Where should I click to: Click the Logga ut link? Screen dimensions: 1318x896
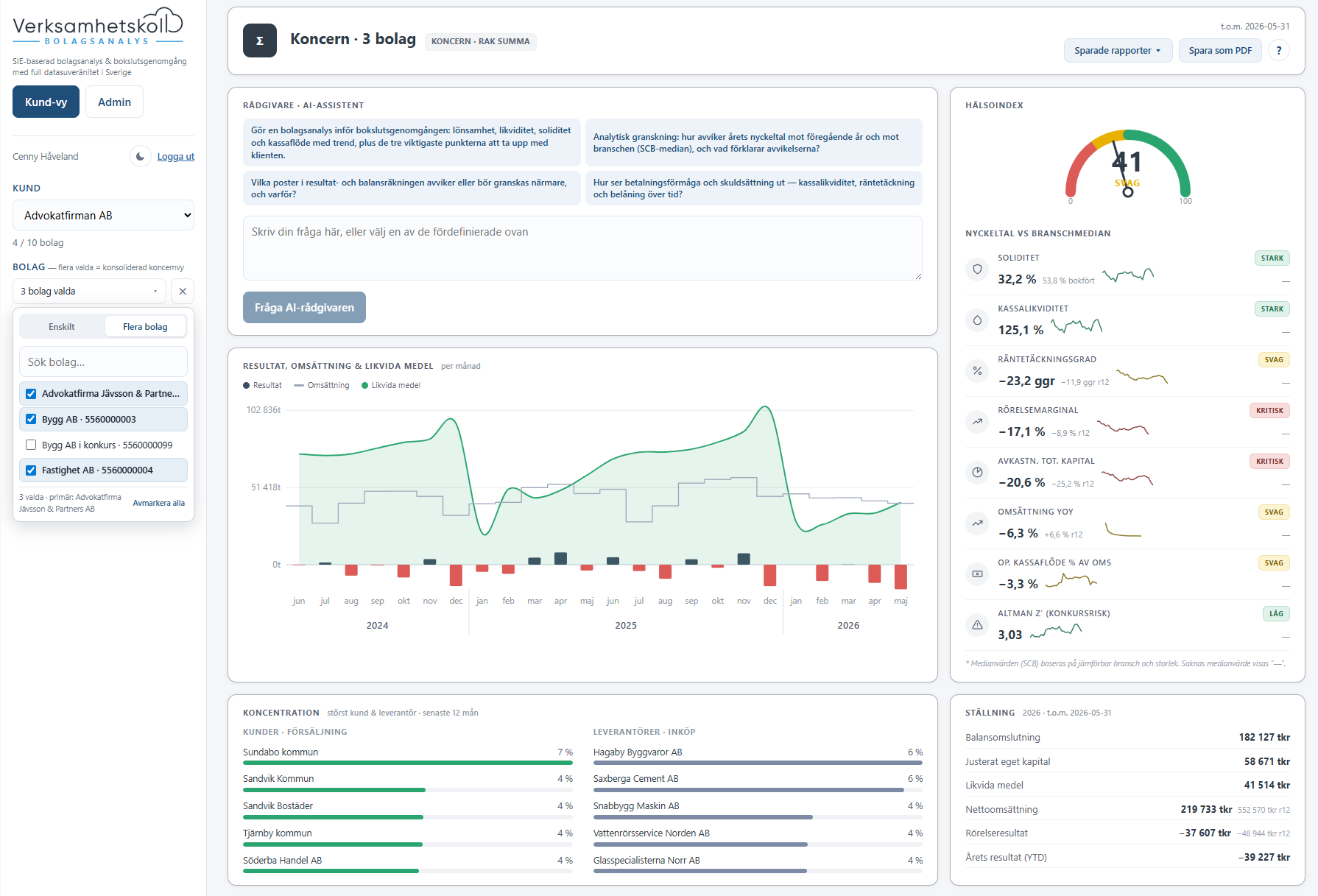pos(175,156)
